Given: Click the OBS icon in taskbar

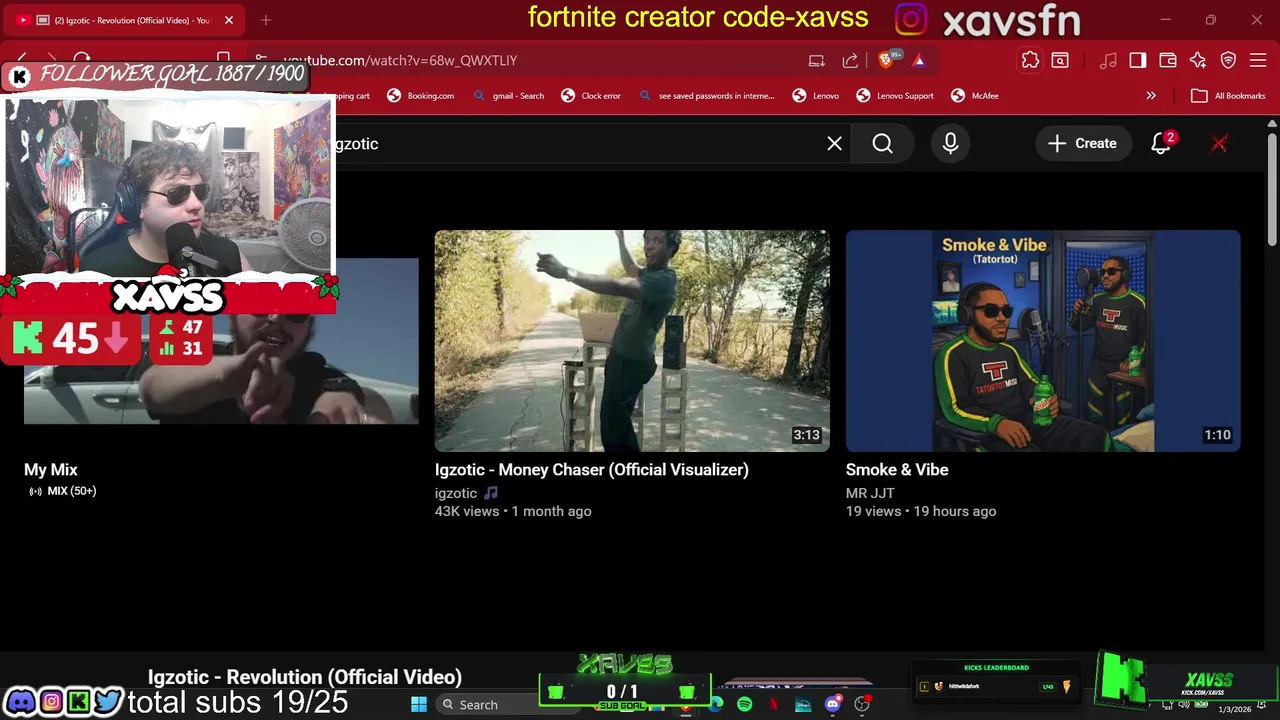Looking at the screenshot, I should coord(861,704).
